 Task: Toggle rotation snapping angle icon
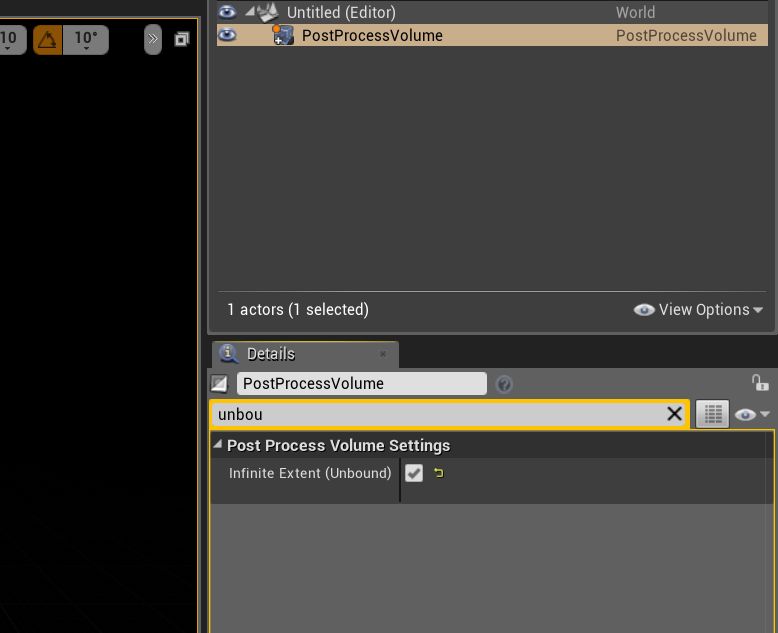click(47, 40)
